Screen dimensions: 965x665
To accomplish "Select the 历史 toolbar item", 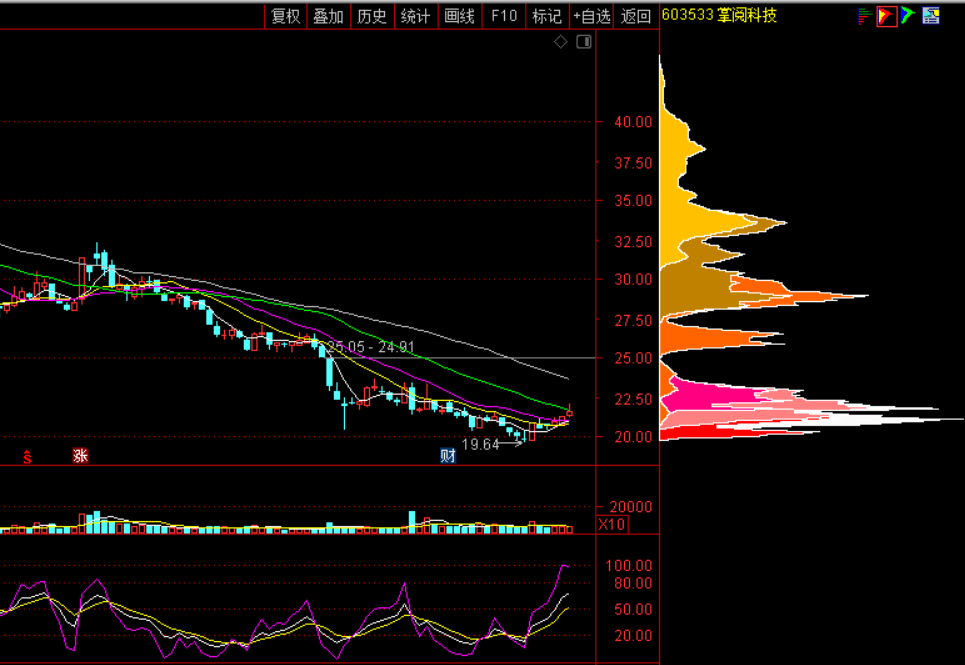I will pyautogui.click(x=372, y=16).
